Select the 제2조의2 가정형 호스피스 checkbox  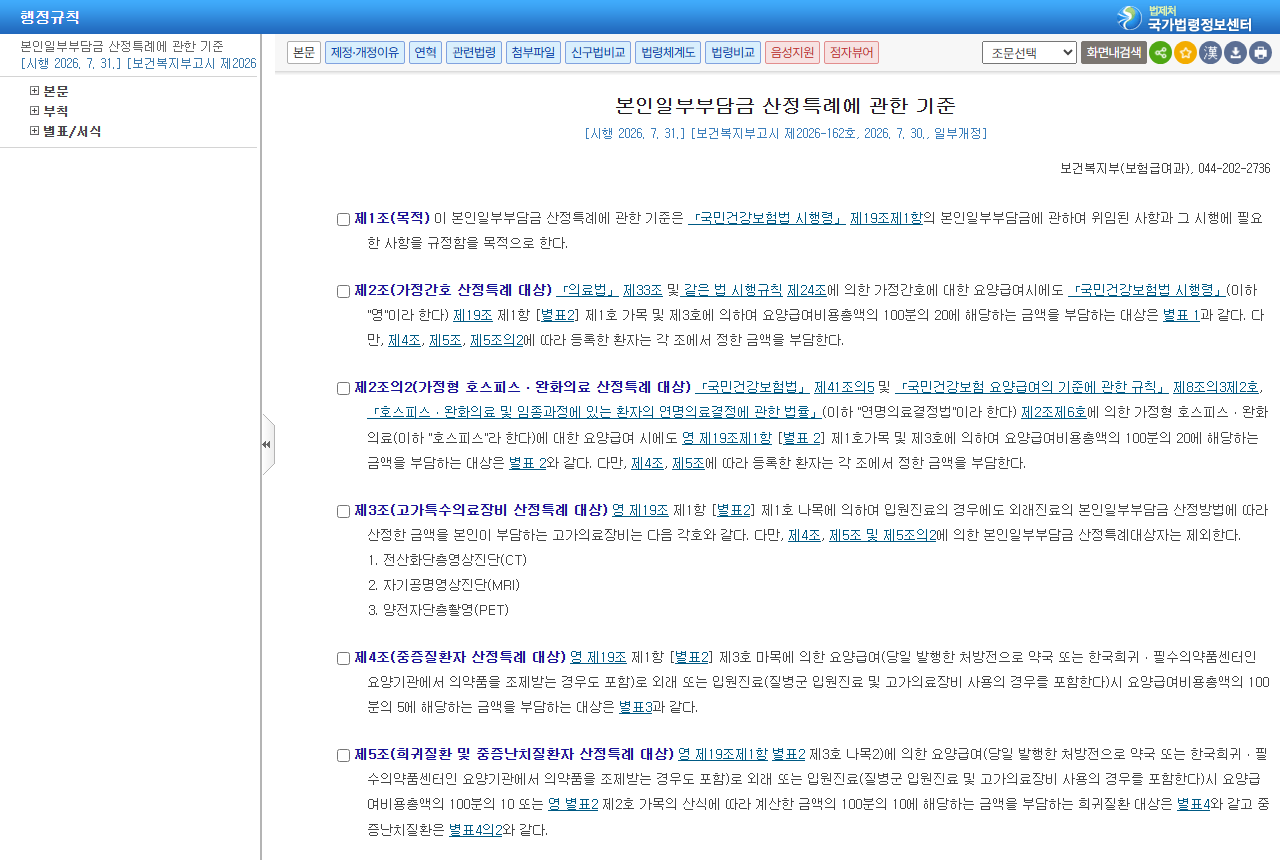pos(343,389)
